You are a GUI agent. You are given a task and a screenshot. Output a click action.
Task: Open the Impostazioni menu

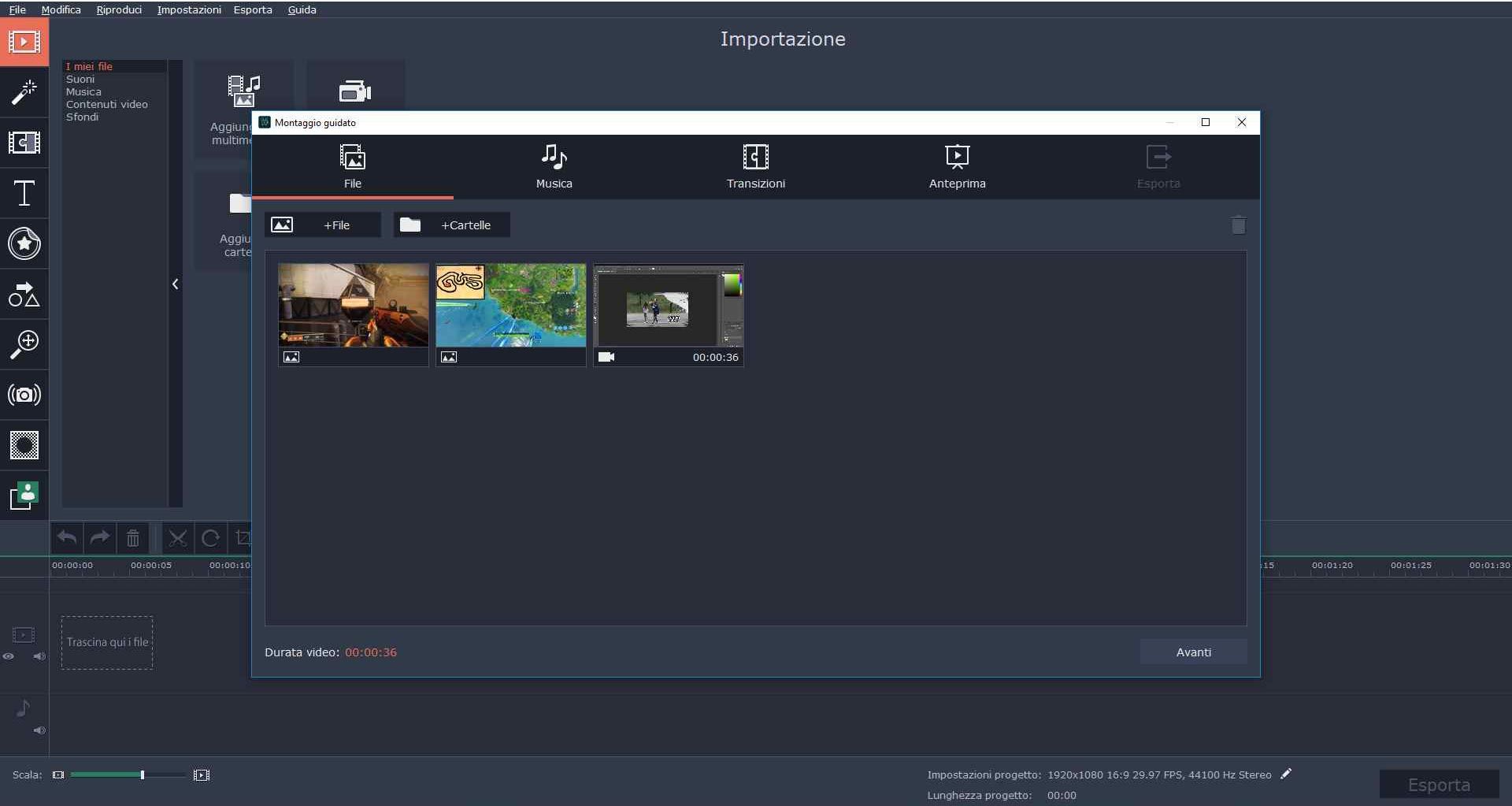pyautogui.click(x=188, y=9)
